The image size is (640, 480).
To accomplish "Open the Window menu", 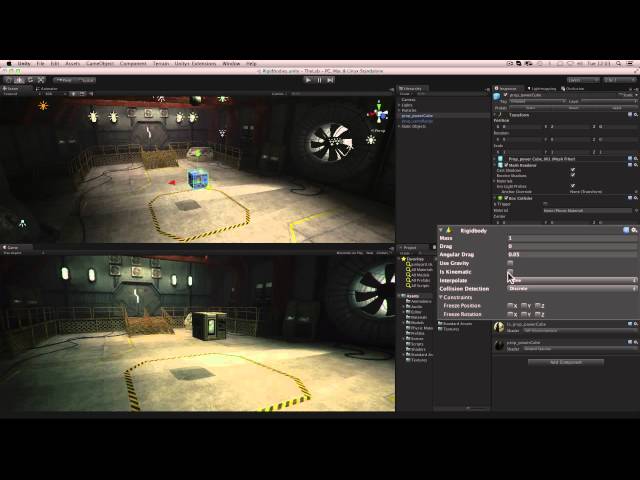I will (231, 64).
